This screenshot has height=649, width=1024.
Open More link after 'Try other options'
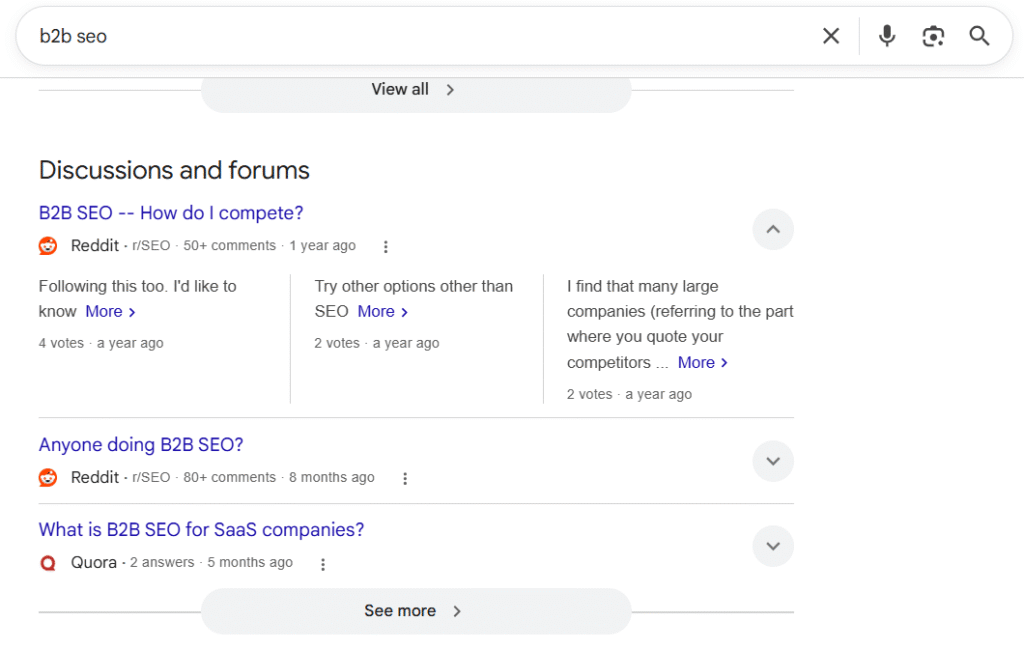(383, 311)
